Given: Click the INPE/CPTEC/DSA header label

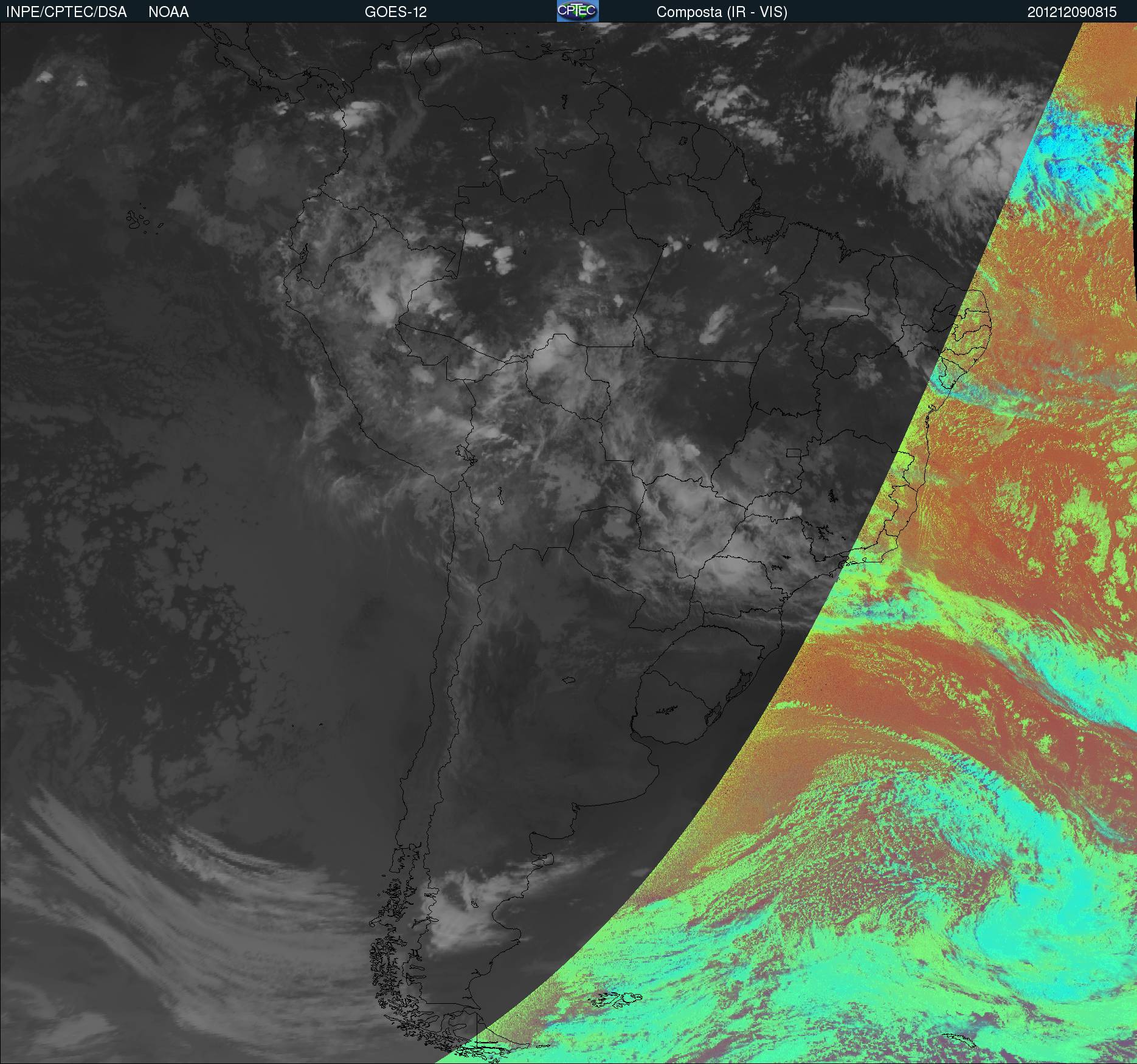Looking at the screenshot, I should tap(66, 12).
